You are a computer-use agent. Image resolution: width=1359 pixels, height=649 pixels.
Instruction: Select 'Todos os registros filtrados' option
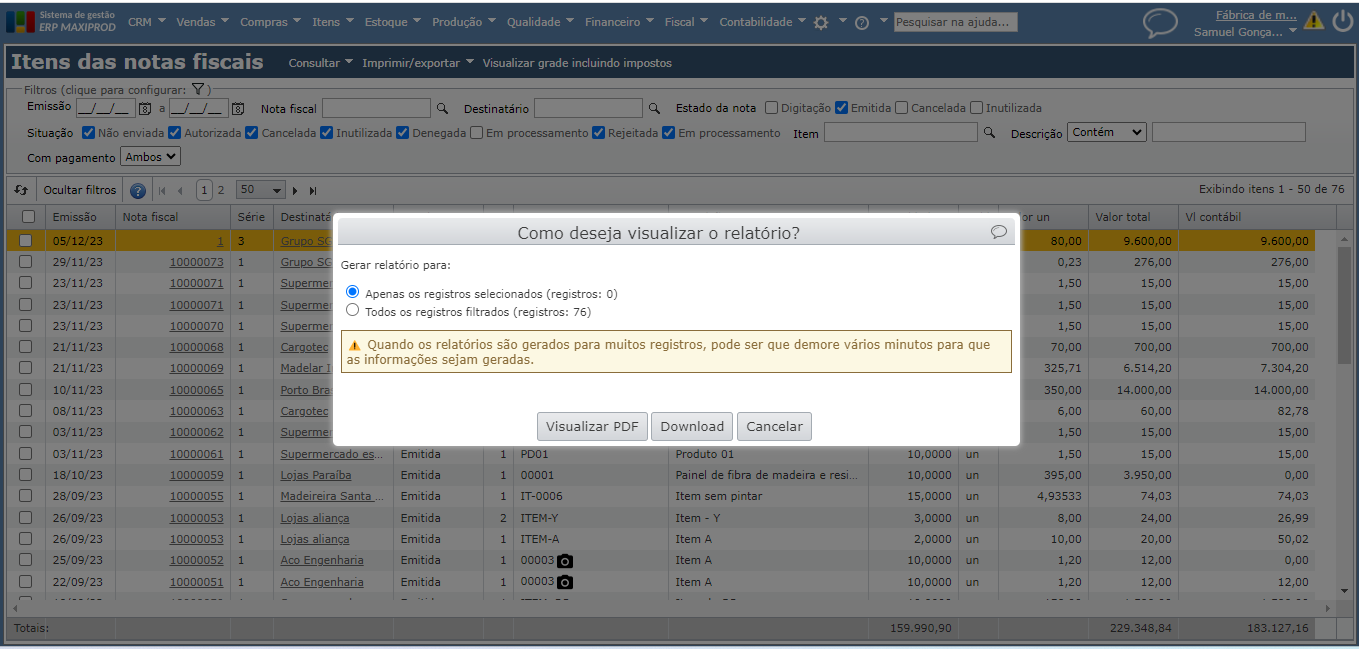click(352, 311)
